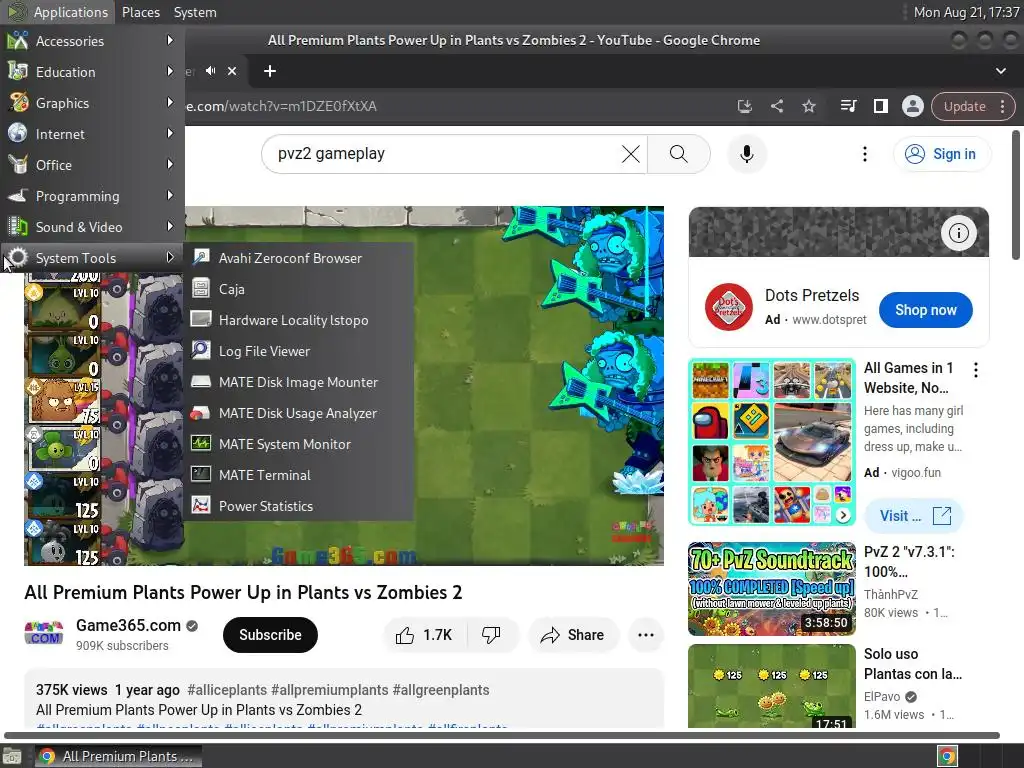Viewport: 1024px width, 768px height.
Task: Click the #allgreenplants hashtag
Action: tap(440, 690)
